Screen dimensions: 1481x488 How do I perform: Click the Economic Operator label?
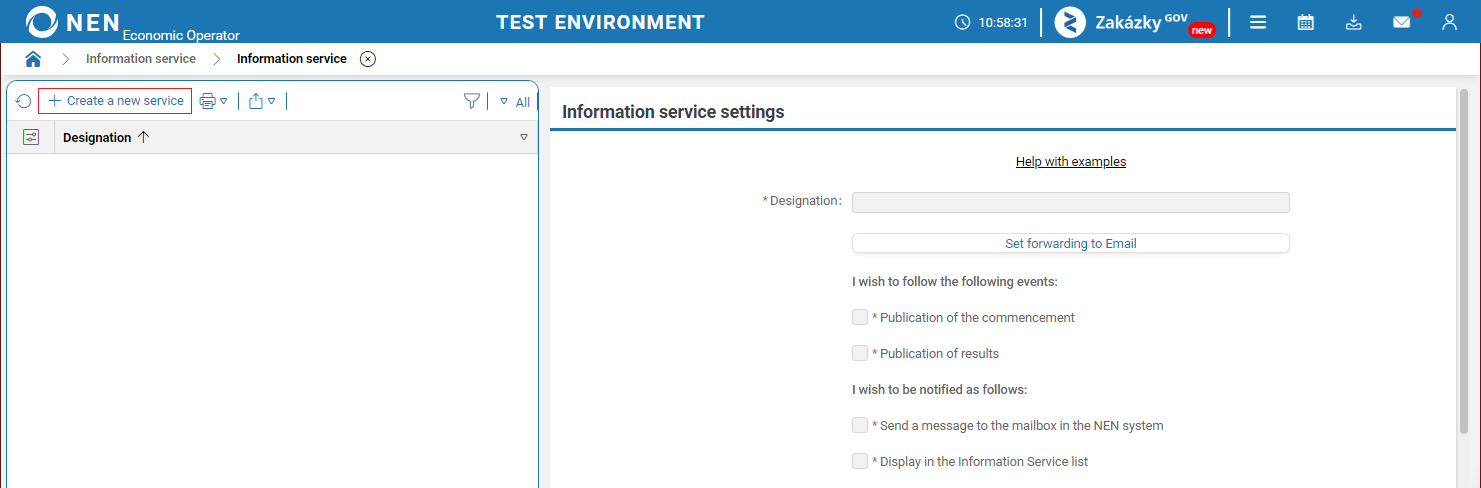181,35
